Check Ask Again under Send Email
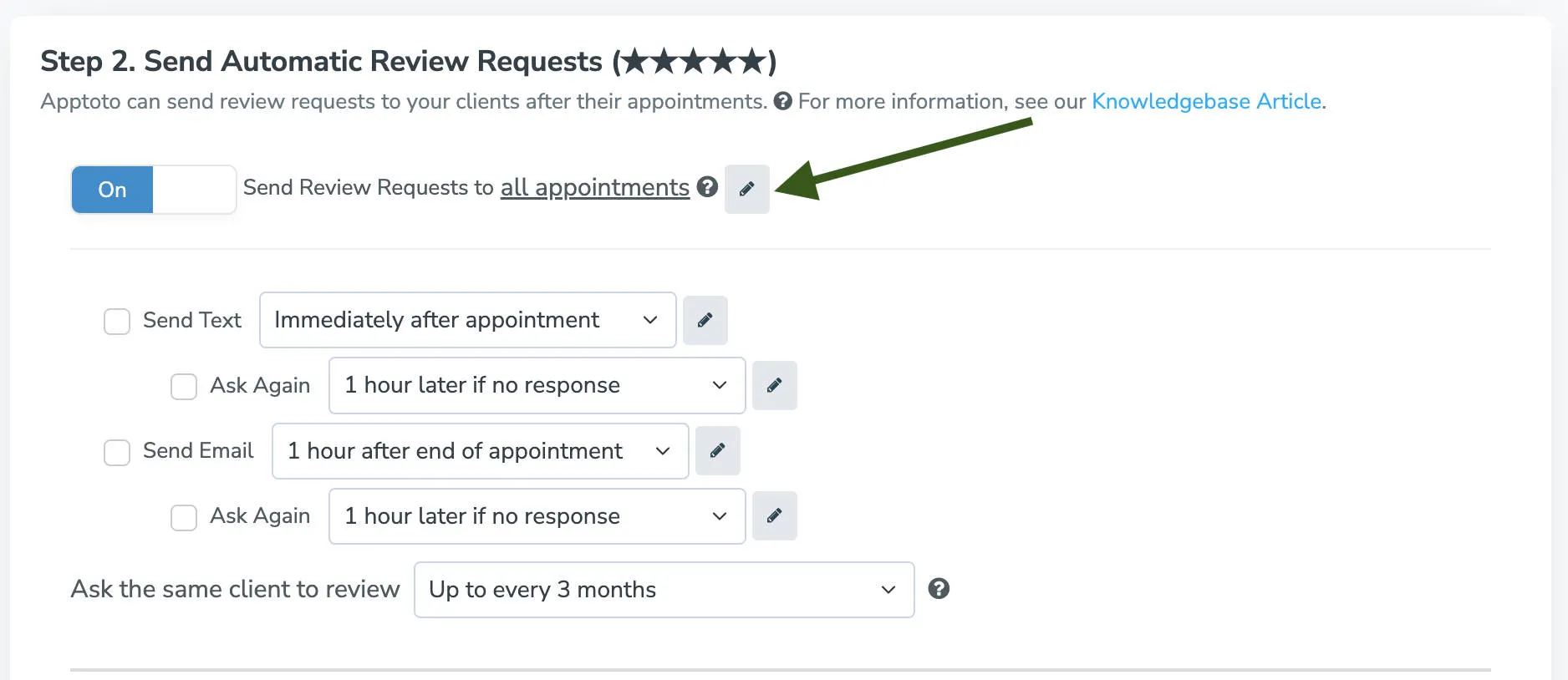This screenshot has height=680, width=1568. pyautogui.click(x=183, y=517)
